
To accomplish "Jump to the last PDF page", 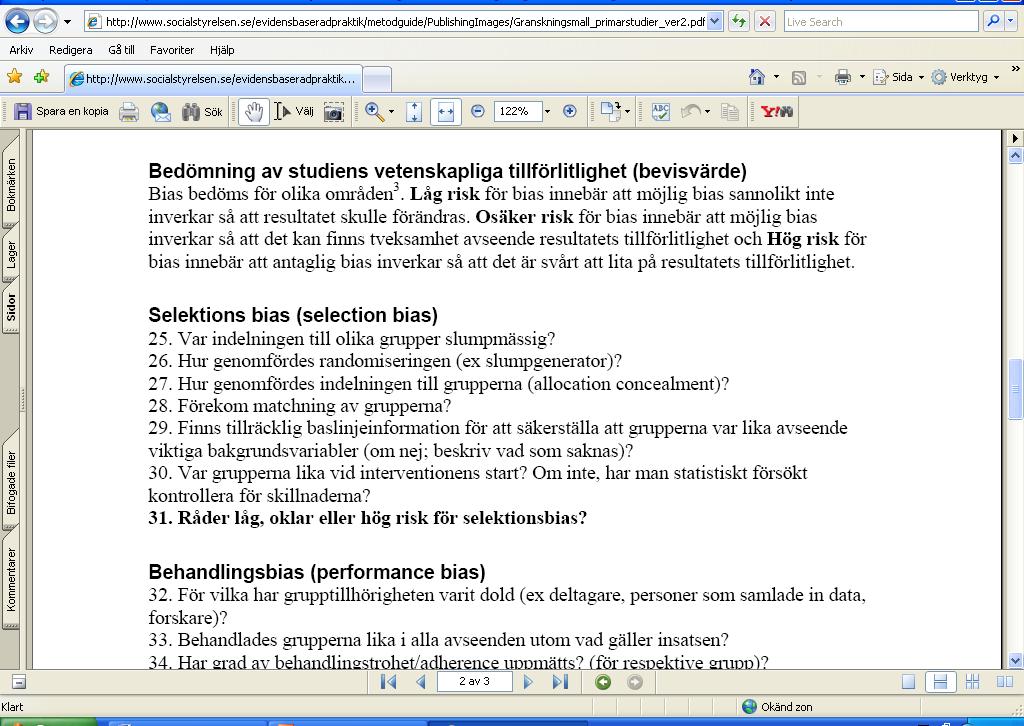I will point(560,682).
